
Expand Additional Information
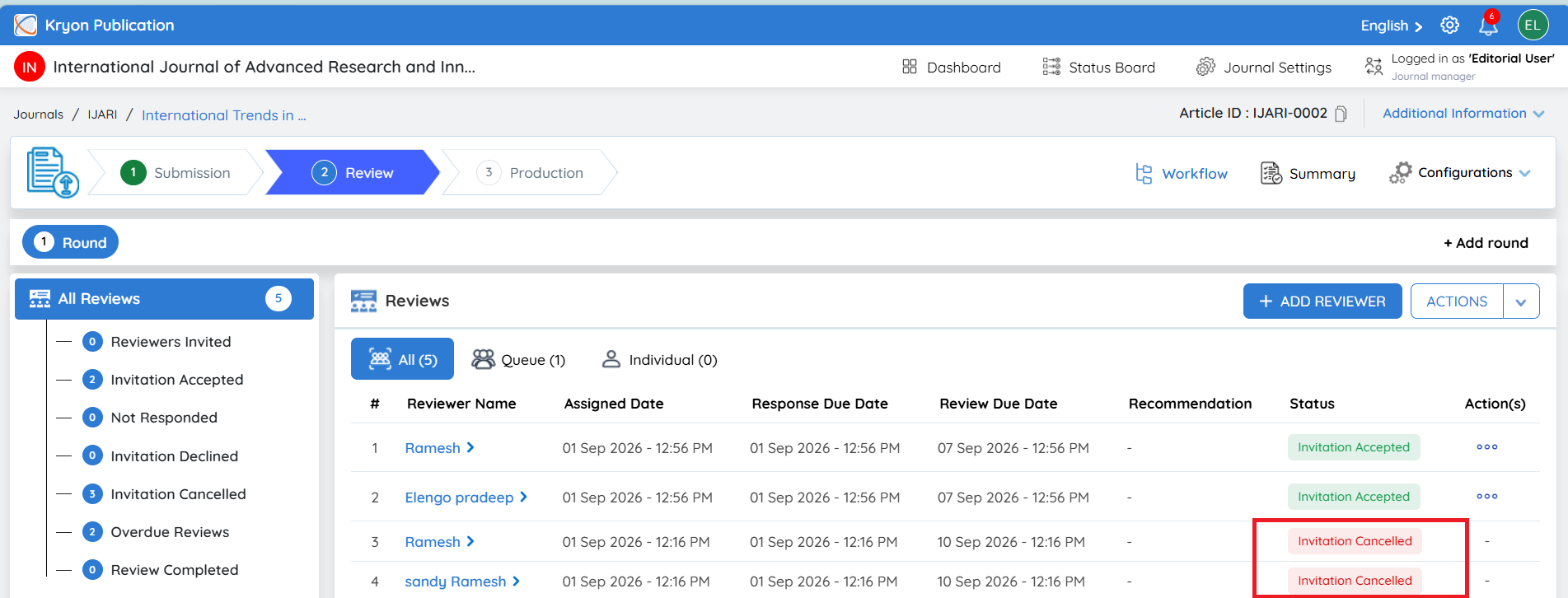coord(1463,114)
